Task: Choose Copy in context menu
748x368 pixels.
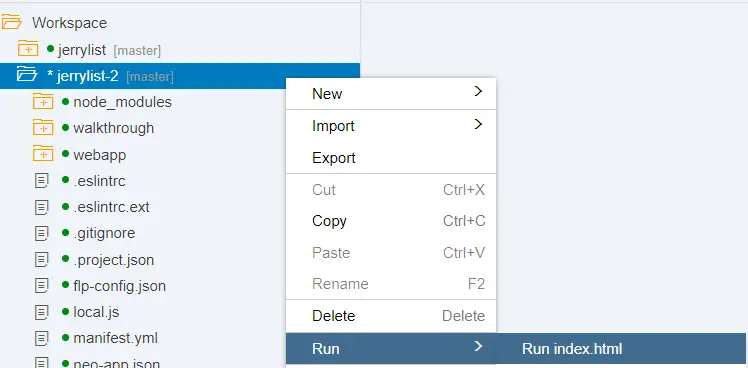Action: click(x=391, y=221)
